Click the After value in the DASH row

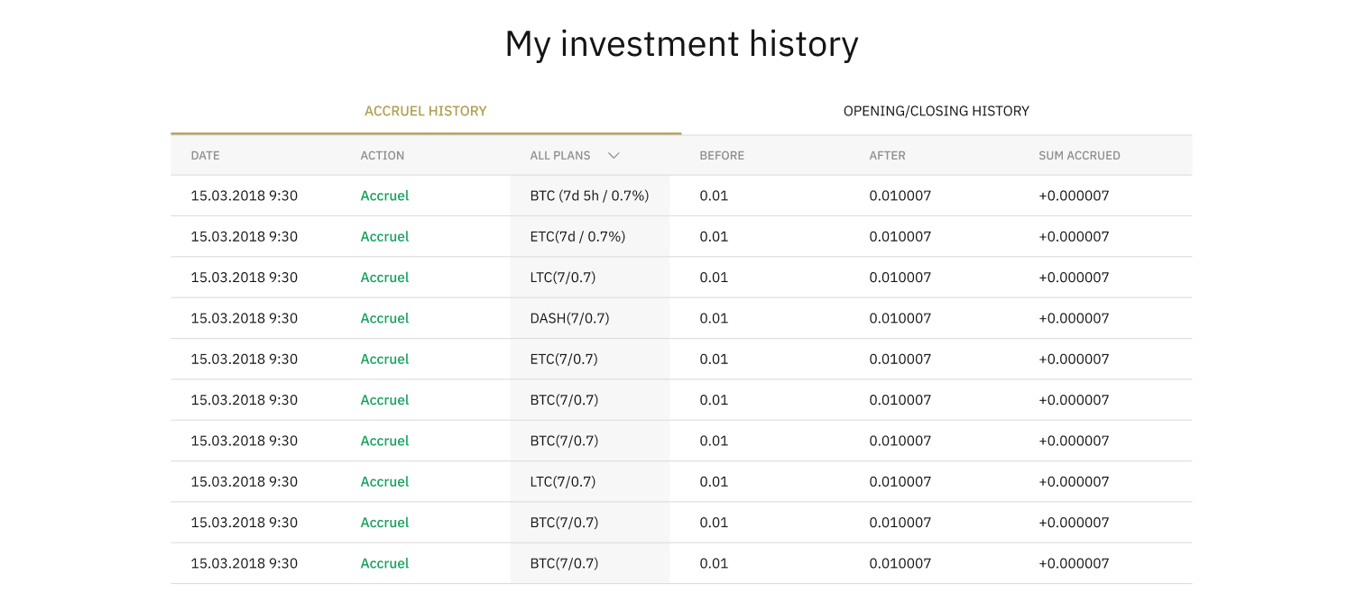coord(899,318)
